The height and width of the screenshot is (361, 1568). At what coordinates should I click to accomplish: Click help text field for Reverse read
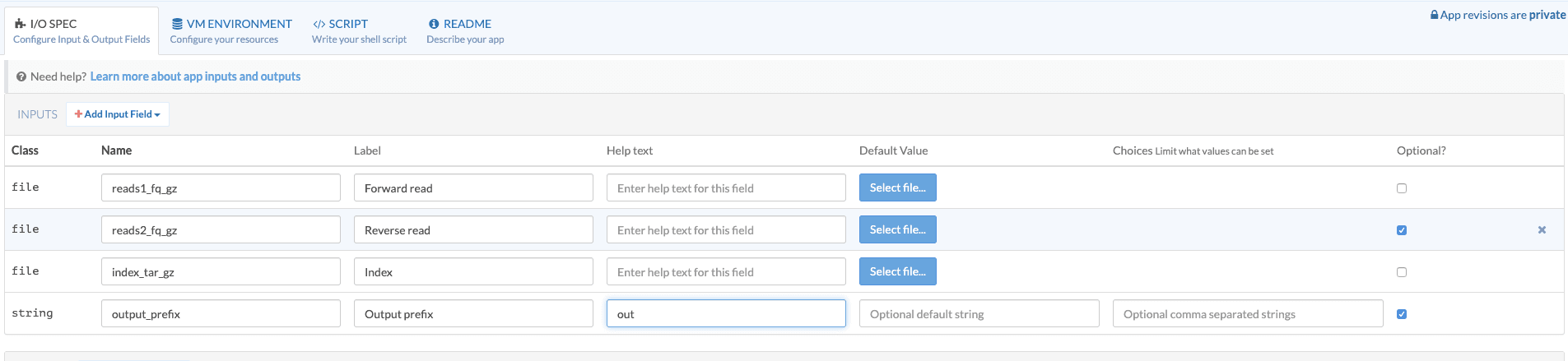[x=726, y=229]
